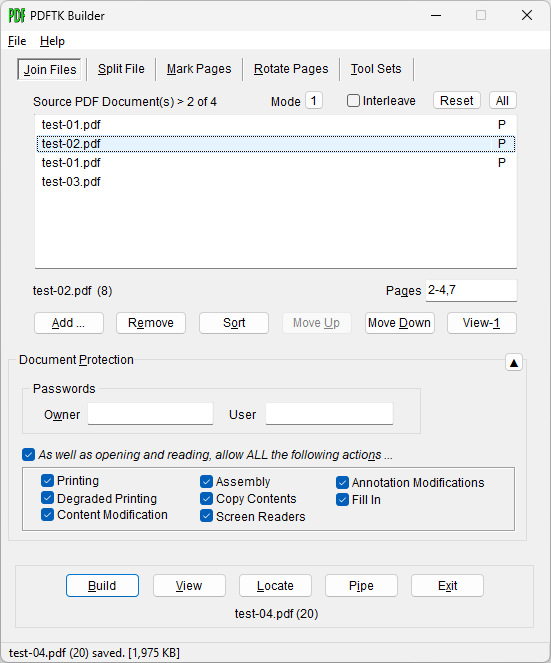Click the Build button
This screenshot has width=551, height=663.
tap(102, 586)
